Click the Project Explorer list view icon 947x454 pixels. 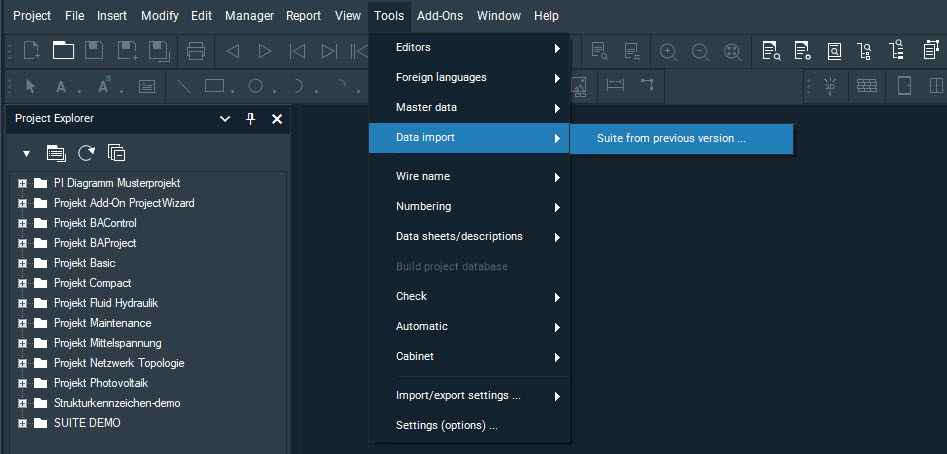point(56,153)
